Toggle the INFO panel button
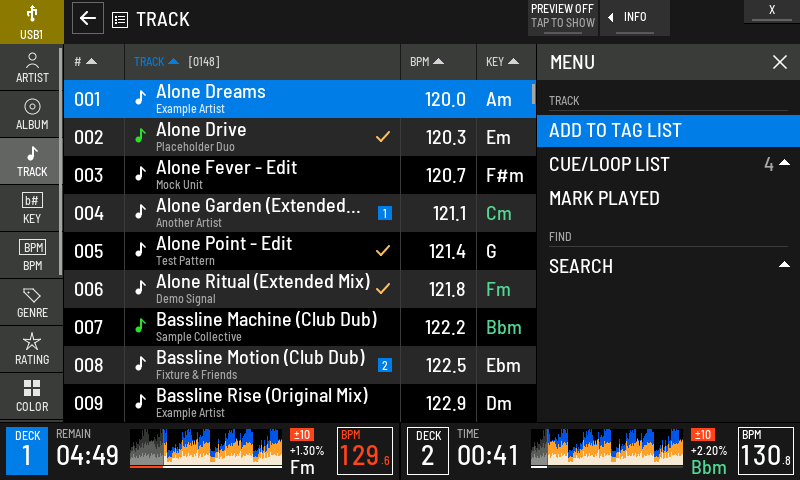 [x=635, y=18]
